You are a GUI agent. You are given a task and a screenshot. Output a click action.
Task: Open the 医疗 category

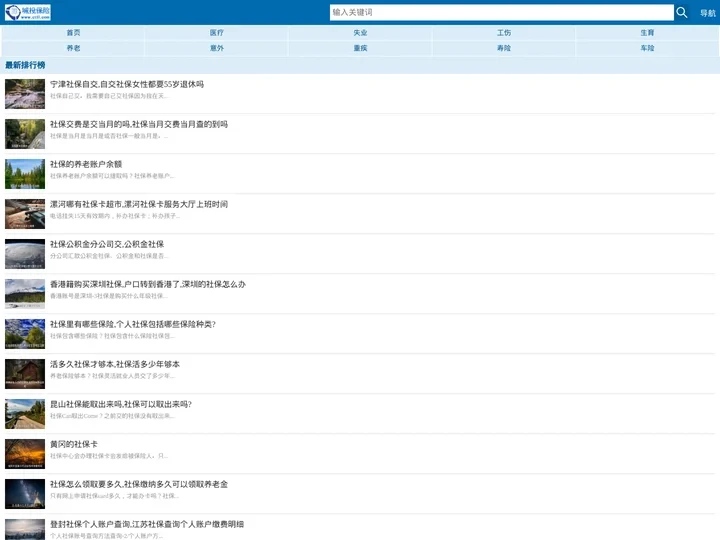click(217, 33)
